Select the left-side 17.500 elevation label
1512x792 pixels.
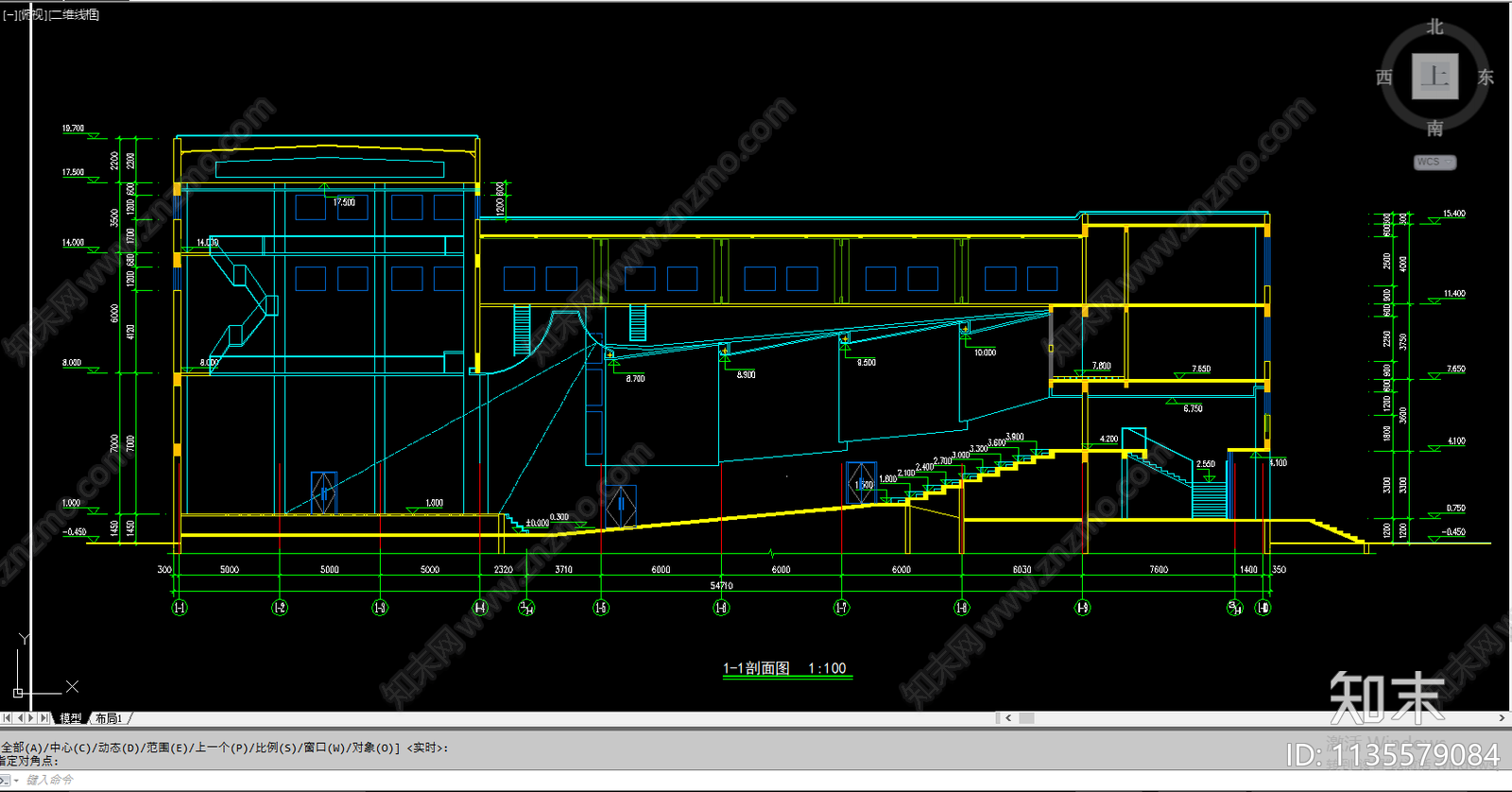(x=73, y=173)
